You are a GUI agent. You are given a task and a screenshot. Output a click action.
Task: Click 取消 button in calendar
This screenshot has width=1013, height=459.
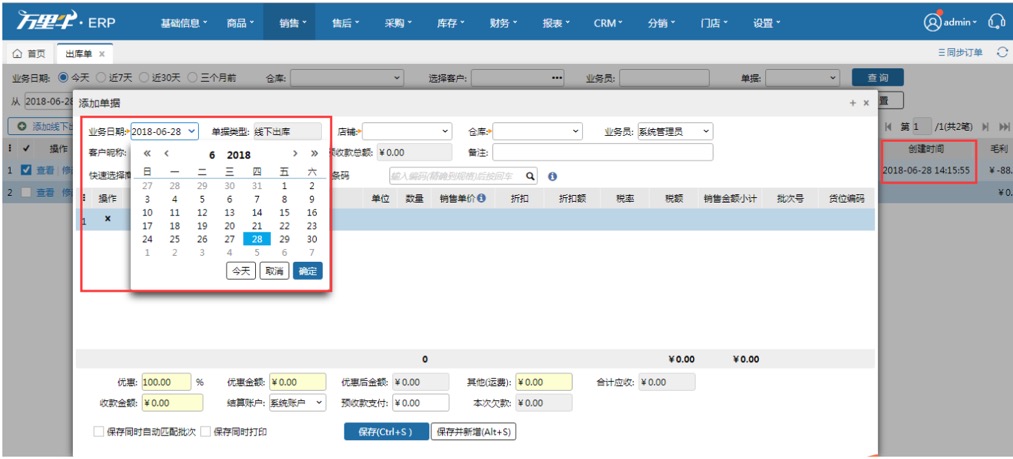click(275, 271)
